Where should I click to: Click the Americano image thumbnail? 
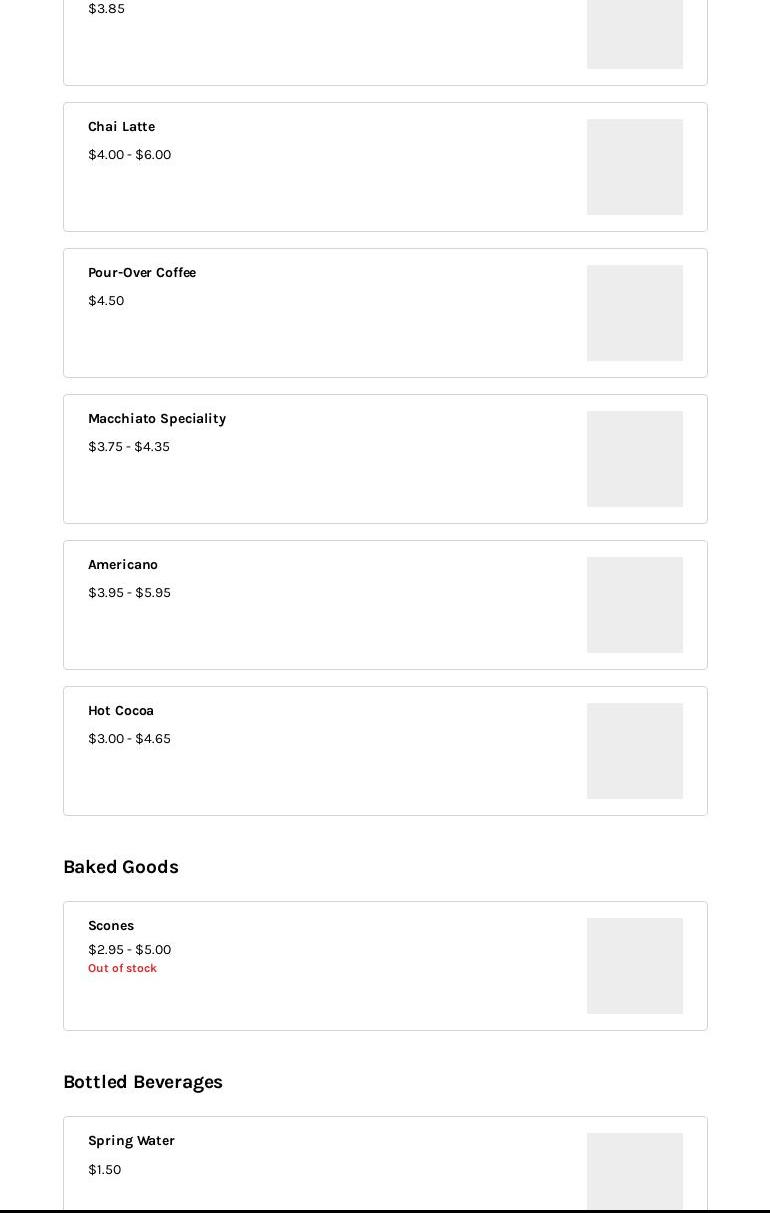pos(635,605)
